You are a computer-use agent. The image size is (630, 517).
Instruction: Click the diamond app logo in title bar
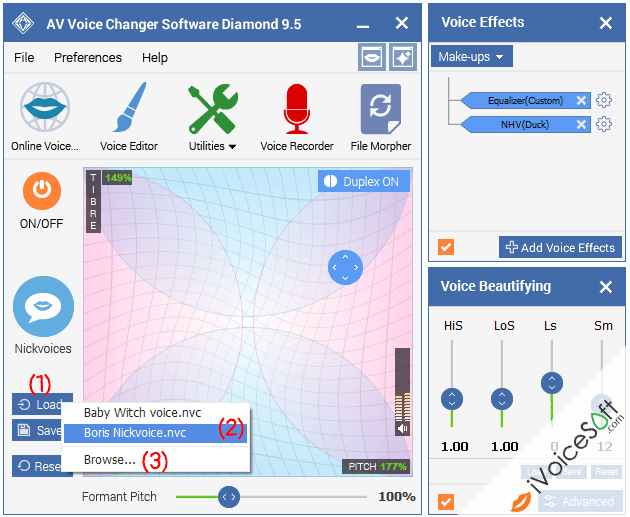[x=23, y=23]
